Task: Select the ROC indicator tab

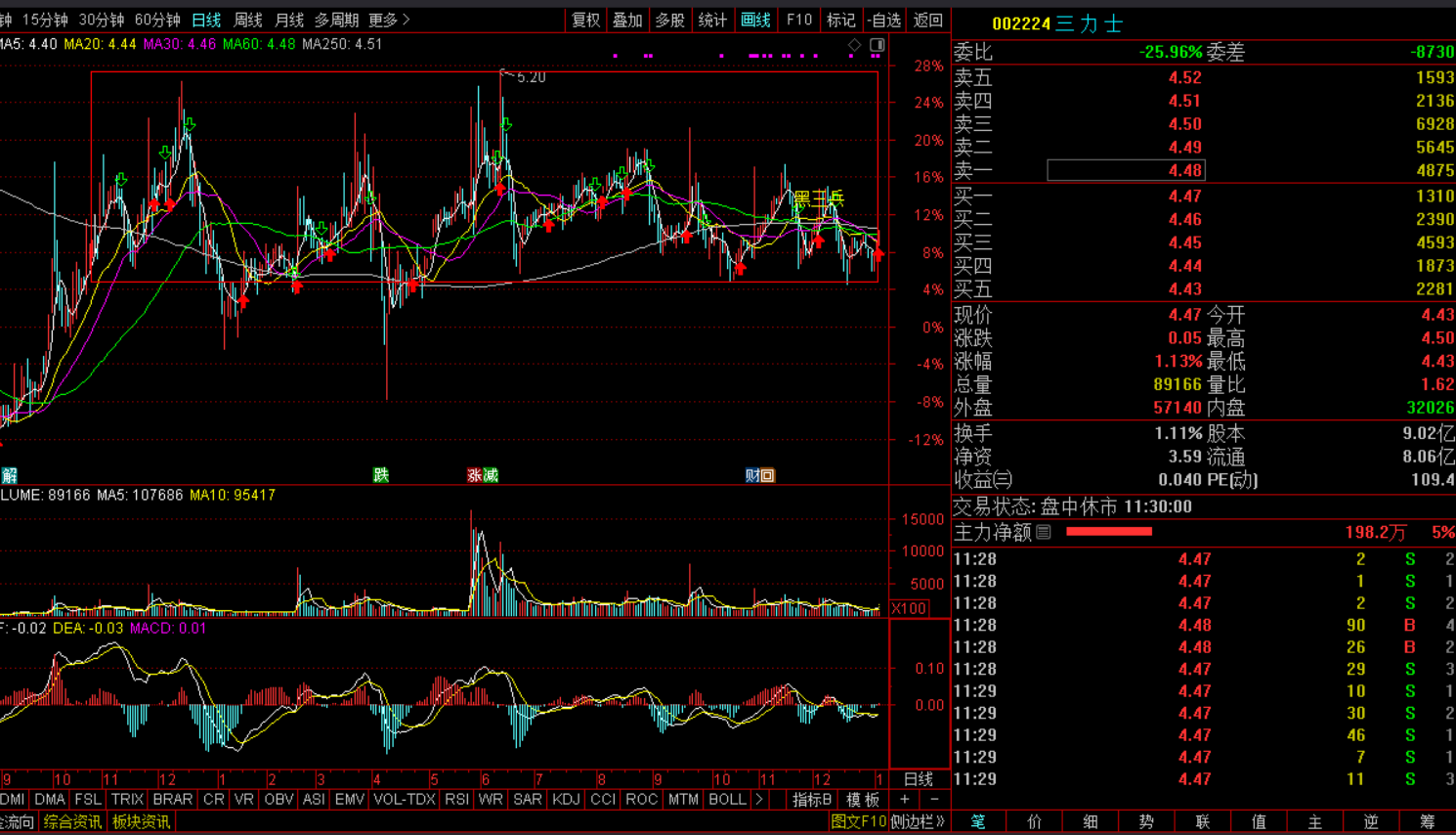Action: 641,800
